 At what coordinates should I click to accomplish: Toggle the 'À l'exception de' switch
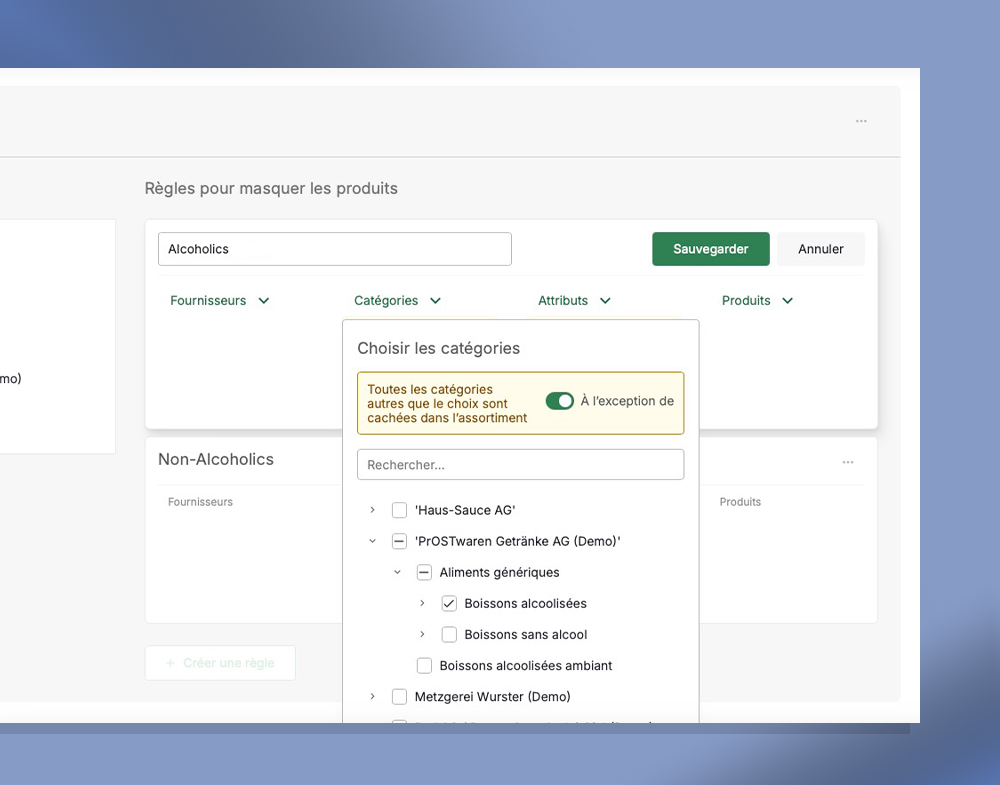[x=559, y=401]
